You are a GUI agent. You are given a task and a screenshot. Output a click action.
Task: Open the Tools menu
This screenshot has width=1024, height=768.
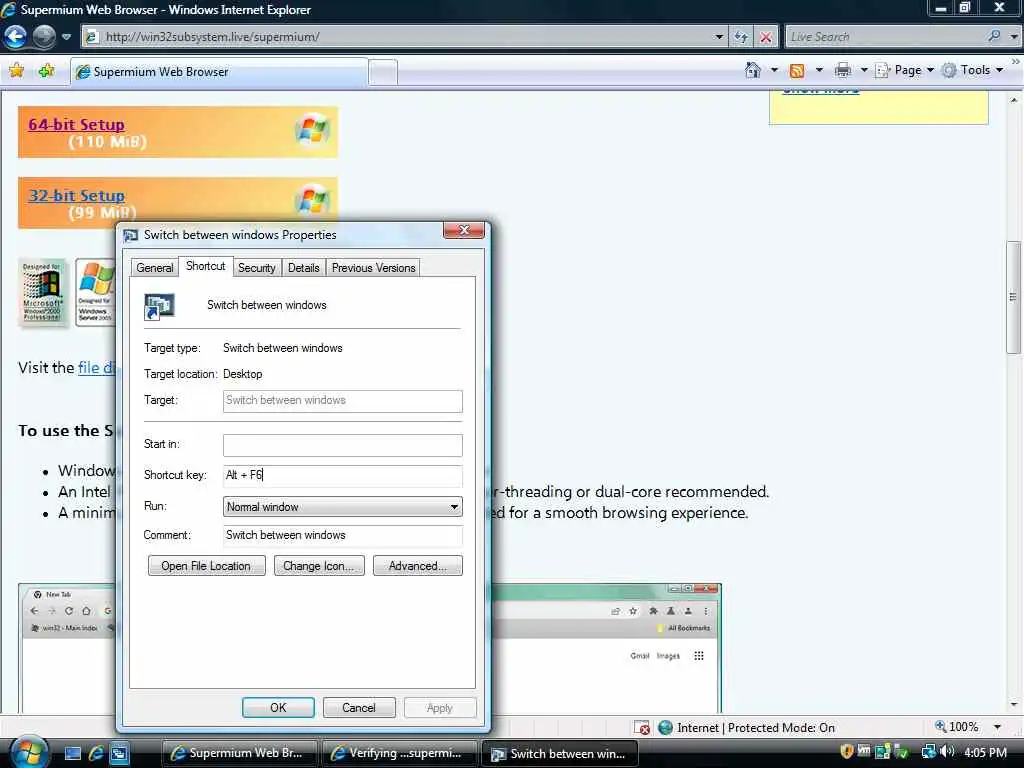click(x=972, y=70)
